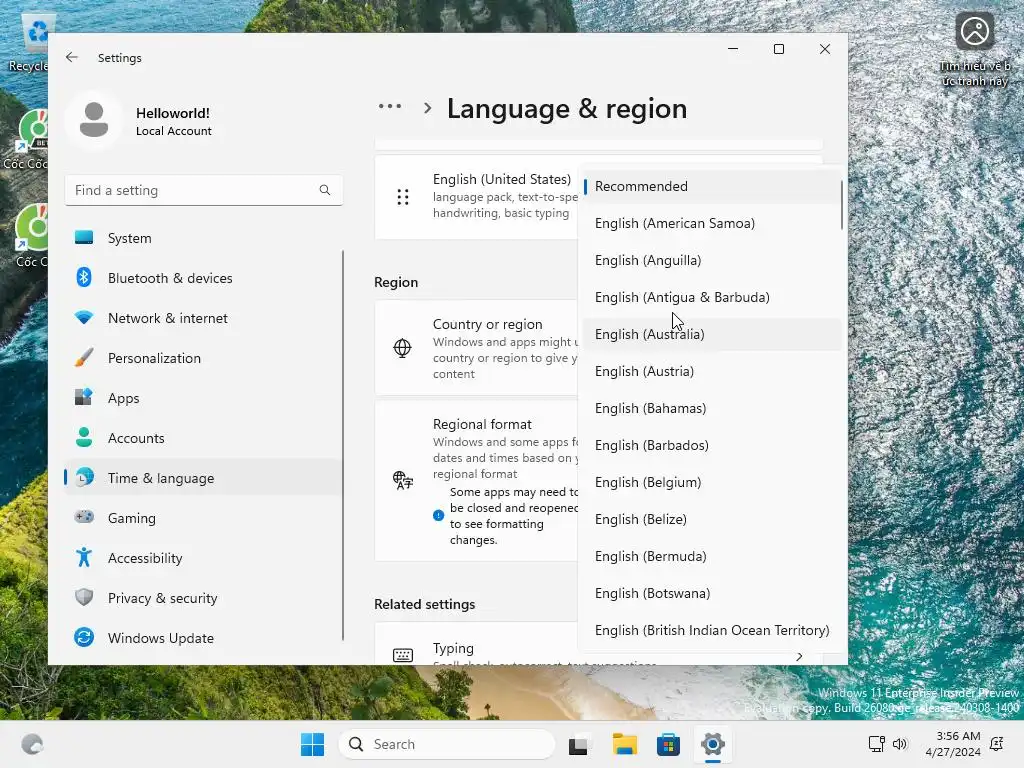Open Gaming settings
1024x768 pixels.
[203, 518]
